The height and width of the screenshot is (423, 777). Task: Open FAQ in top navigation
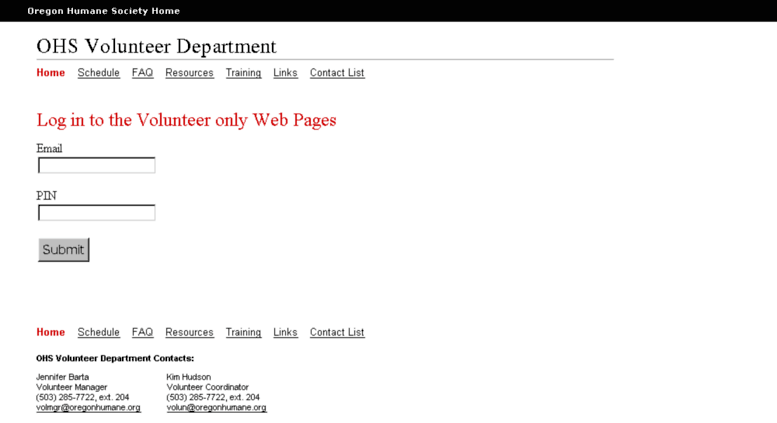pyautogui.click(x=142, y=73)
